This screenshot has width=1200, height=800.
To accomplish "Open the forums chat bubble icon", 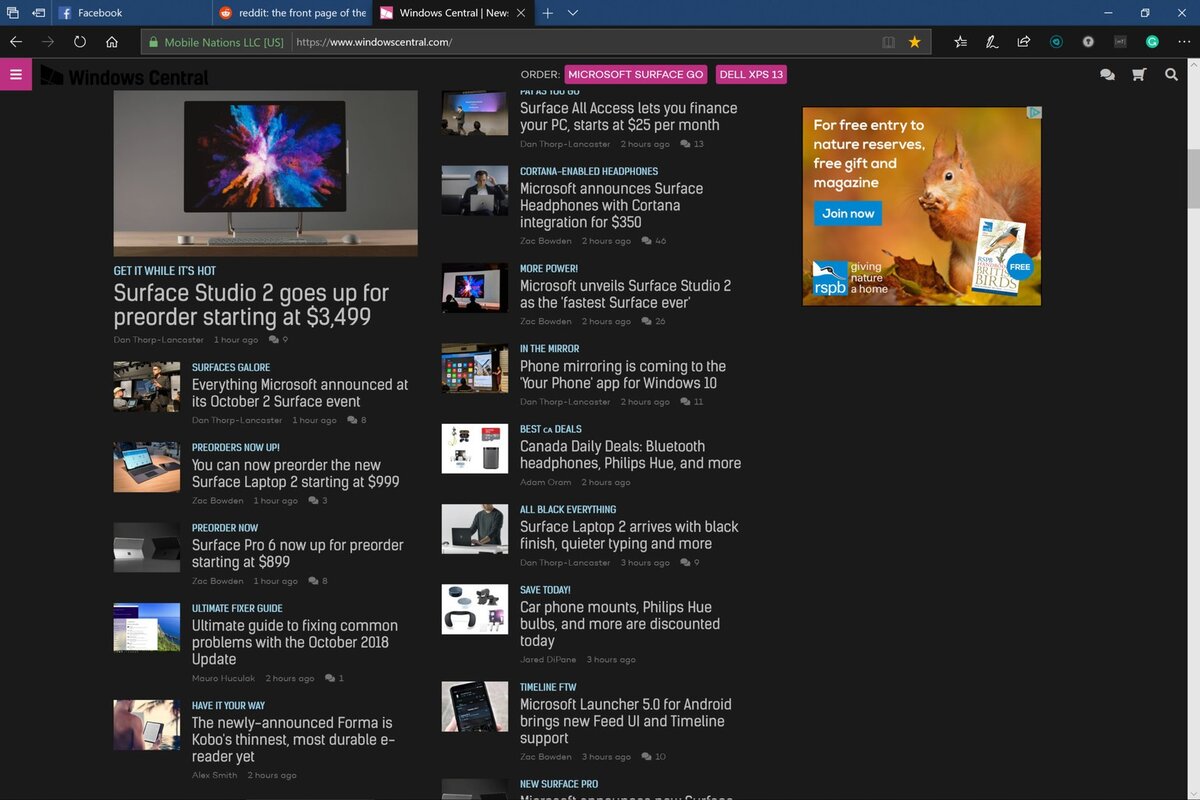I will 1107,74.
